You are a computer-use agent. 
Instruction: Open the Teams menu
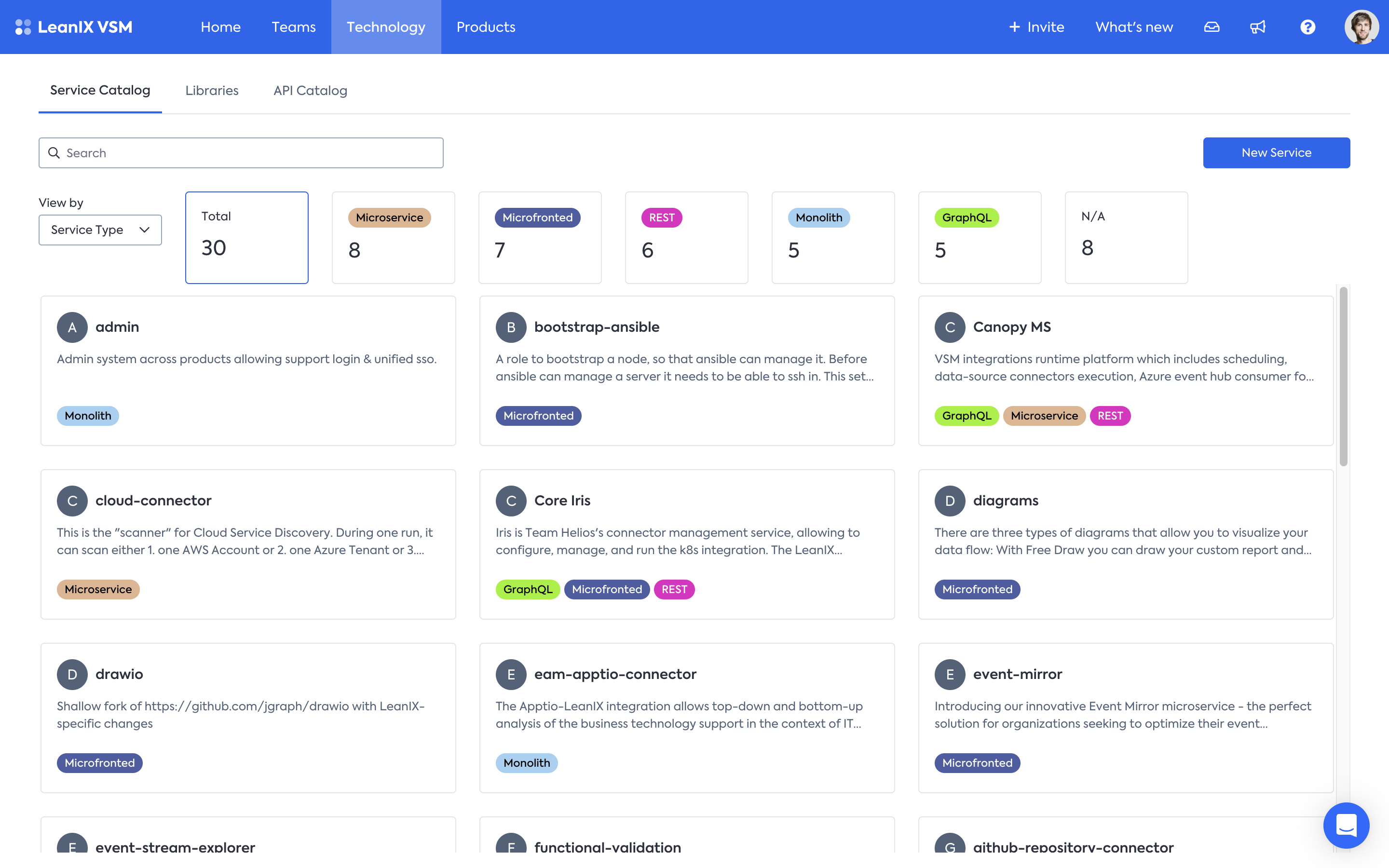[293, 27]
